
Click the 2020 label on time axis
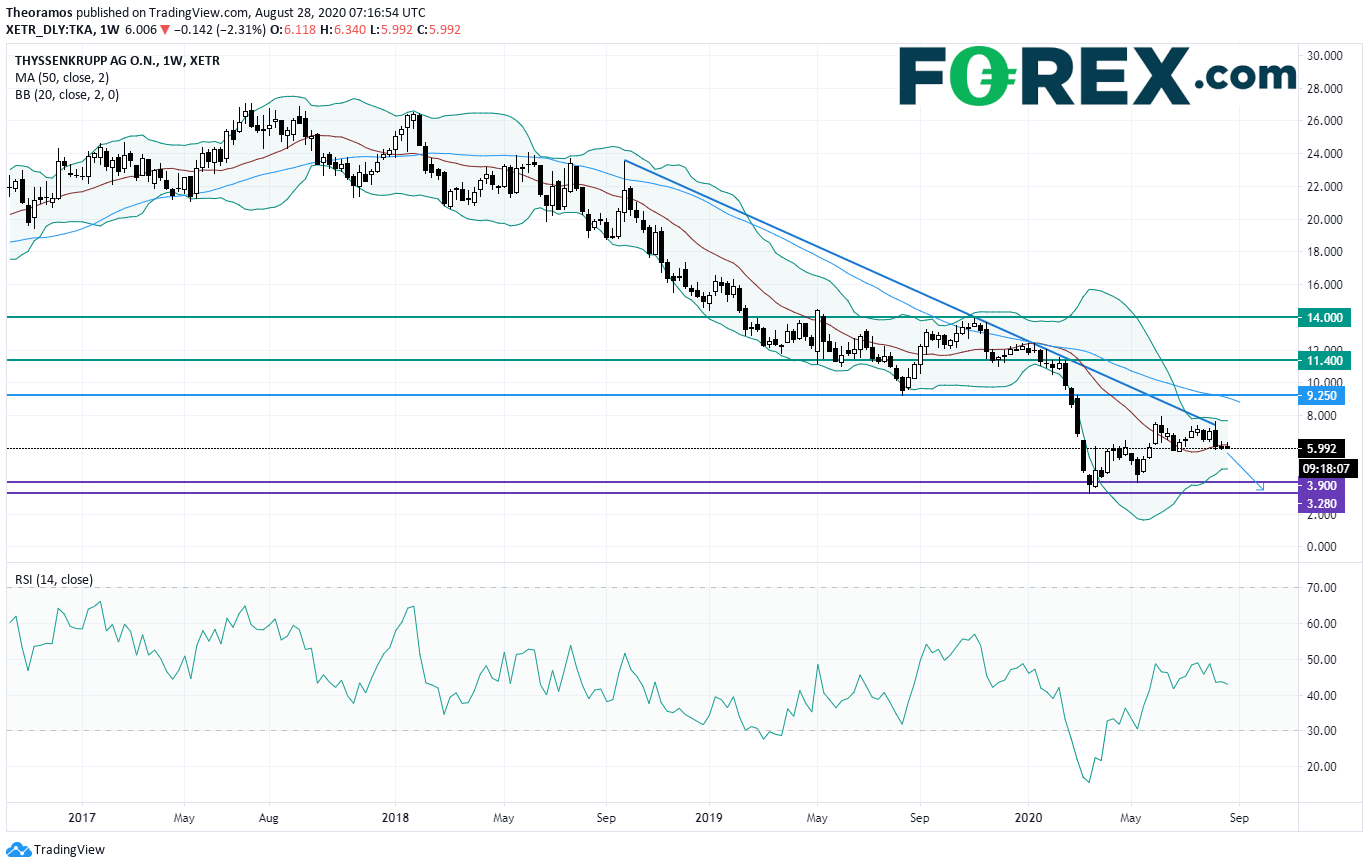click(x=1029, y=816)
